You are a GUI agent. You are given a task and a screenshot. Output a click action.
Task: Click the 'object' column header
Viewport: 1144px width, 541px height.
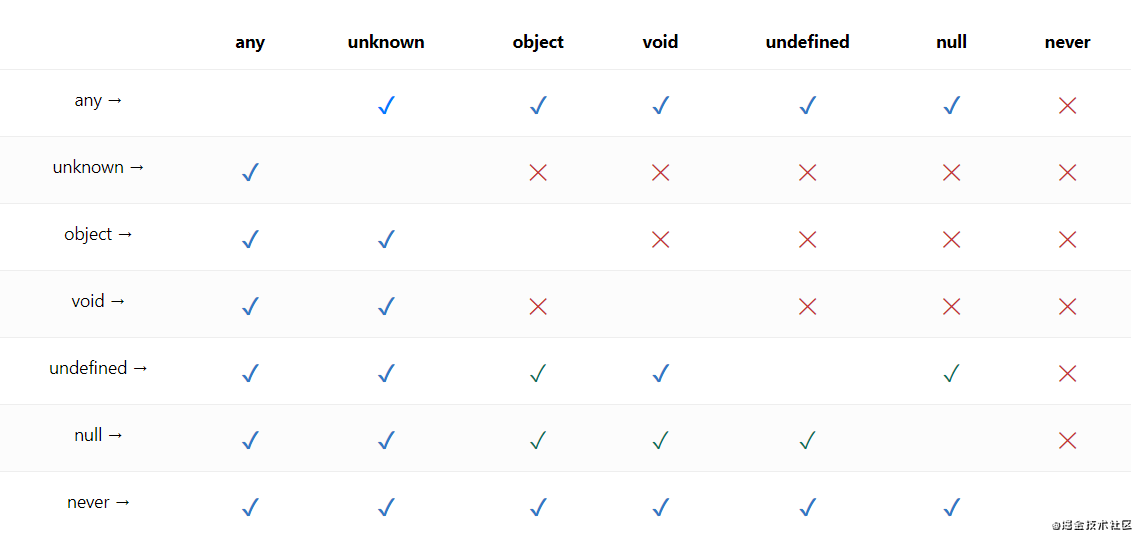pos(538,42)
